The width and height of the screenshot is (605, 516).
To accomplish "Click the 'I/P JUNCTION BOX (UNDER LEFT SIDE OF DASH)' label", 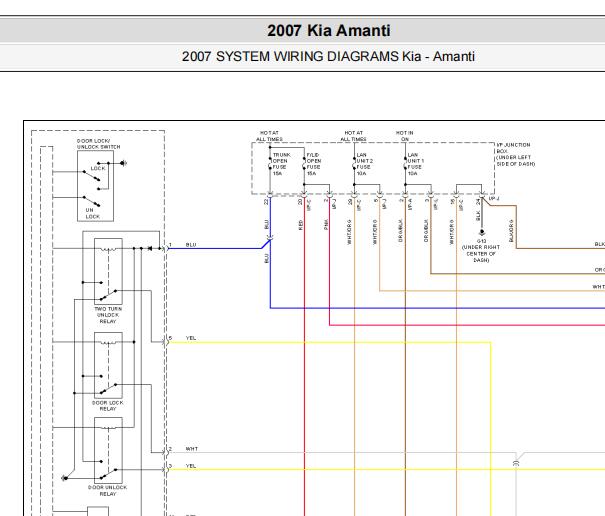I will [515, 154].
